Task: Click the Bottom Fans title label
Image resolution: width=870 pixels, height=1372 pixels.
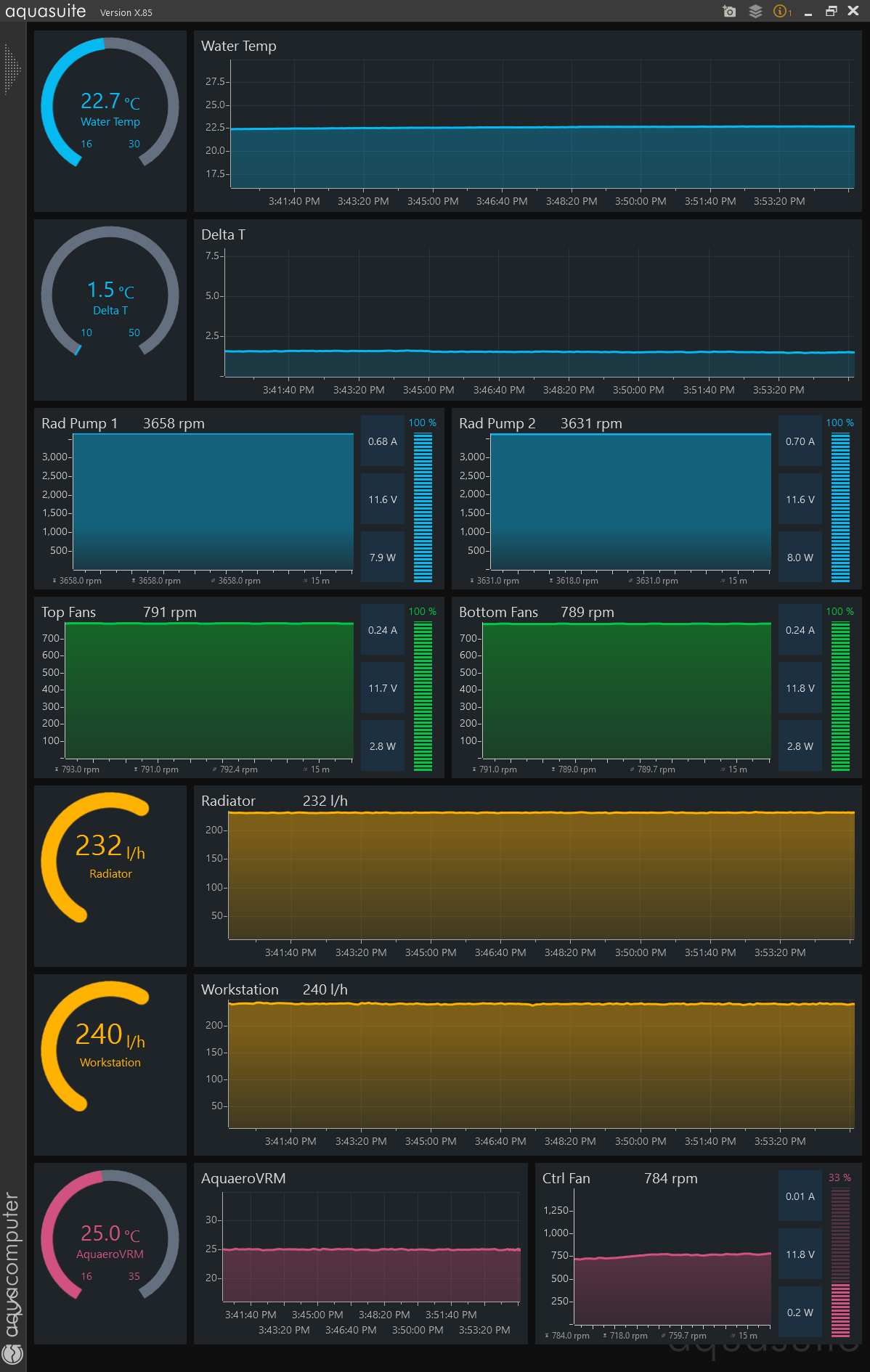Action: [x=498, y=612]
